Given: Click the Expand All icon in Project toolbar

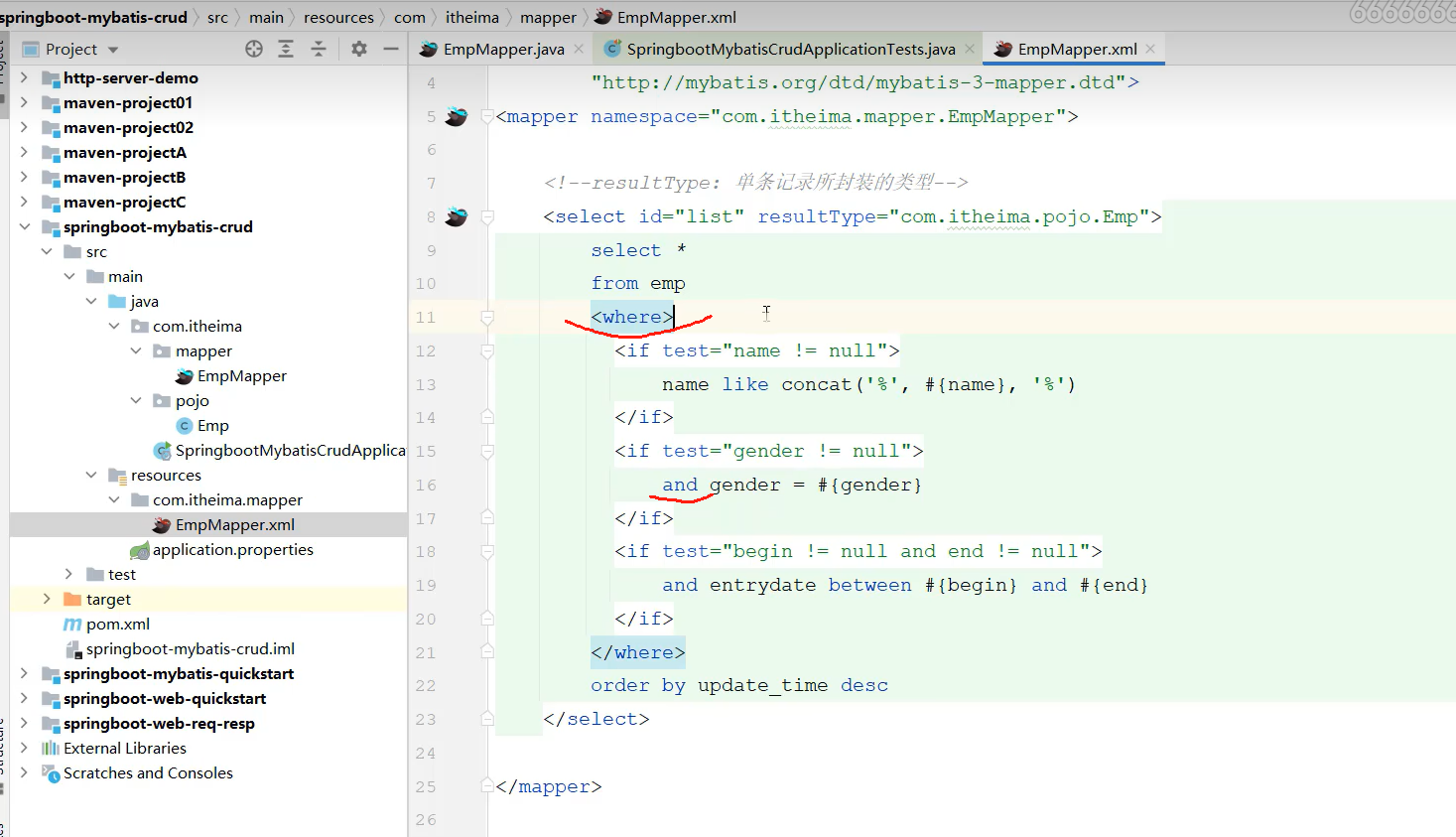Looking at the screenshot, I should (286, 49).
